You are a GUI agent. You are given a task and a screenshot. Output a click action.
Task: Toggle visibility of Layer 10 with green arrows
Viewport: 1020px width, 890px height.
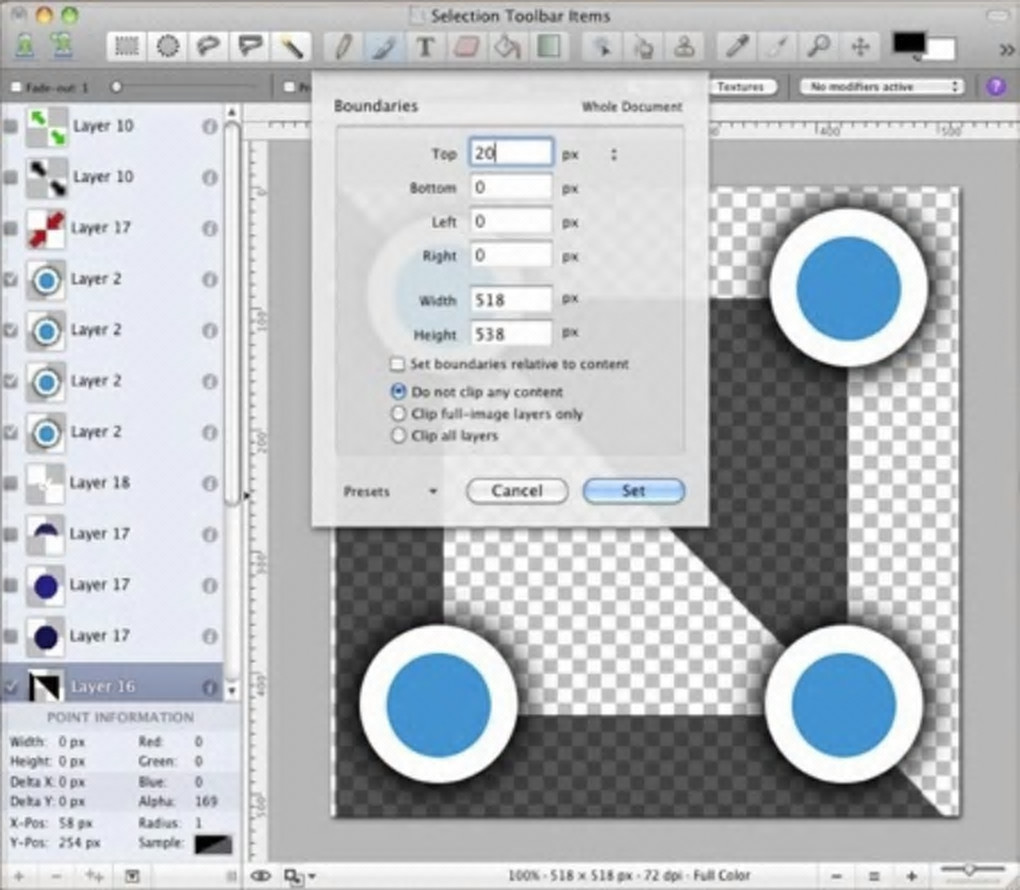(10, 126)
